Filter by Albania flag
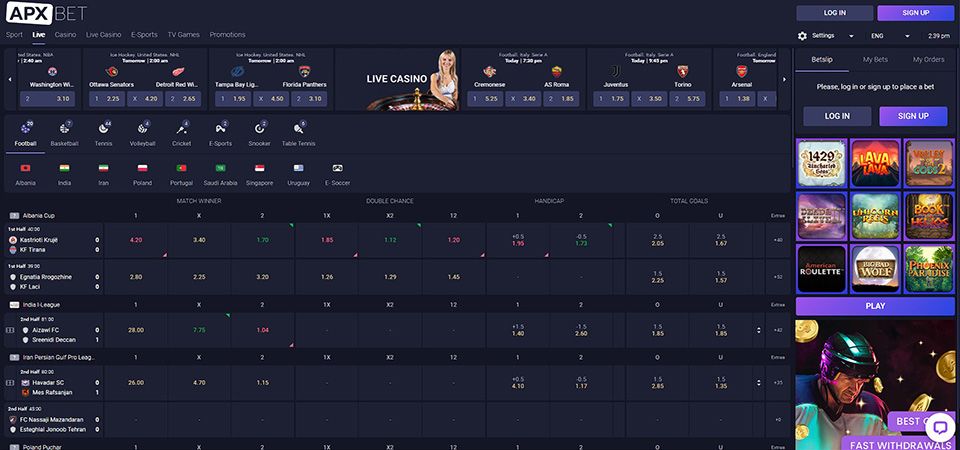Image resolution: width=960 pixels, height=450 pixels. (x=25, y=168)
